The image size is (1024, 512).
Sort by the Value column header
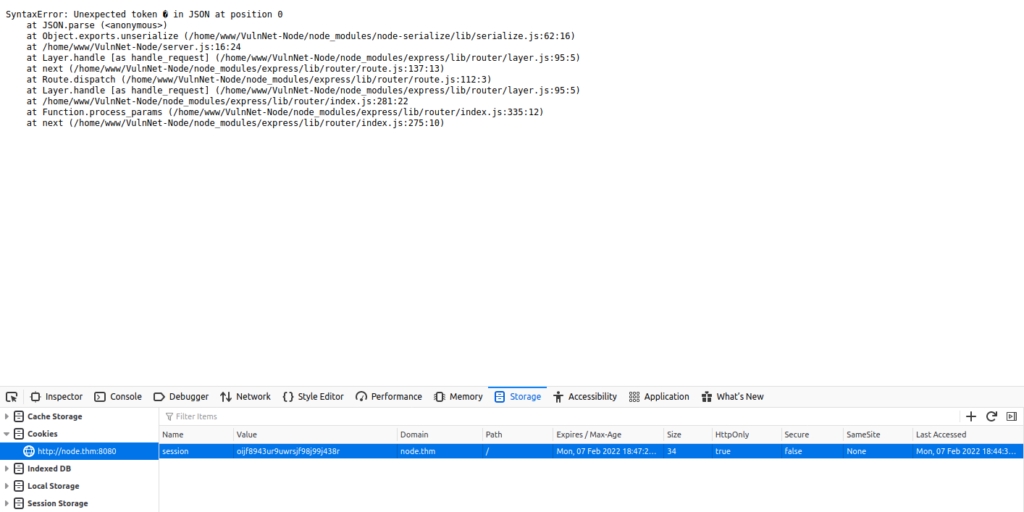(x=315, y=435)
